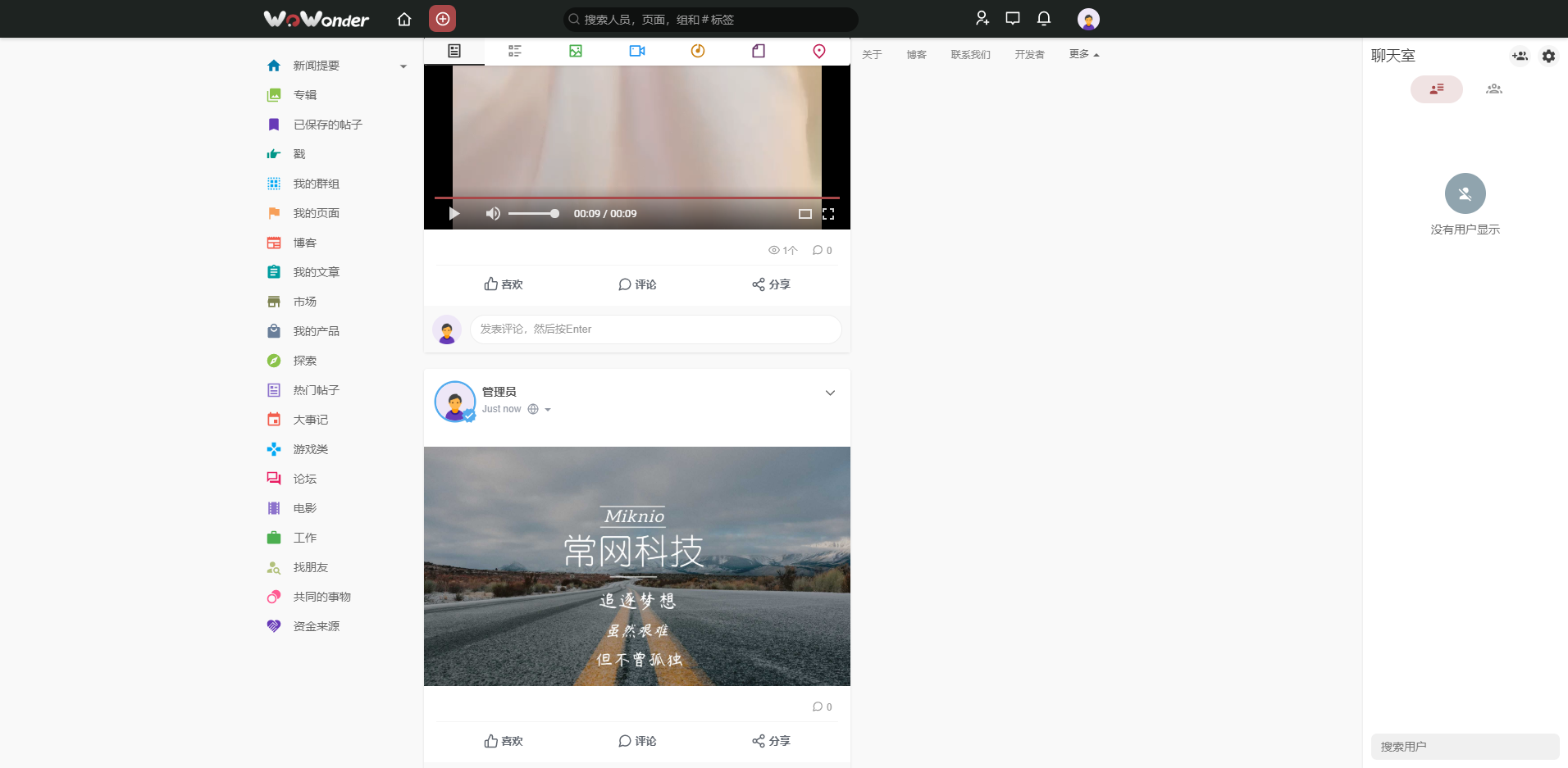Open the 博客 menu item in top navigation
Image resolution: width=1568 pixels, height=768 pixels.
[x=916, y=54]
